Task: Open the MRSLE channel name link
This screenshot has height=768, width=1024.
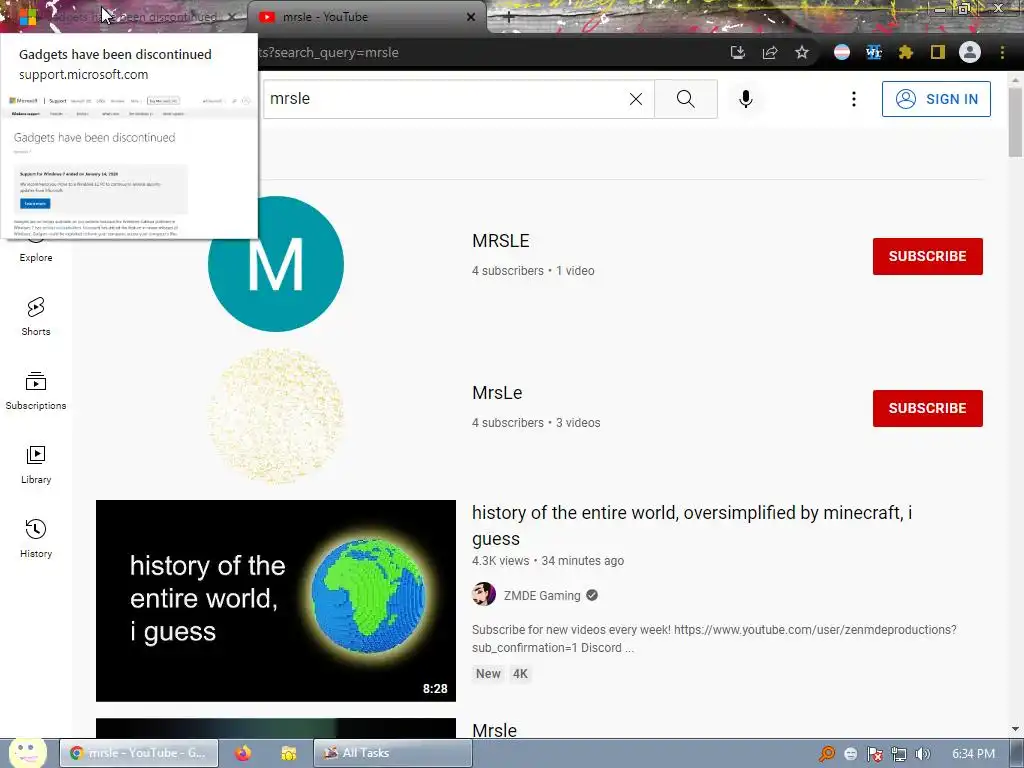Action: point(500,241)
